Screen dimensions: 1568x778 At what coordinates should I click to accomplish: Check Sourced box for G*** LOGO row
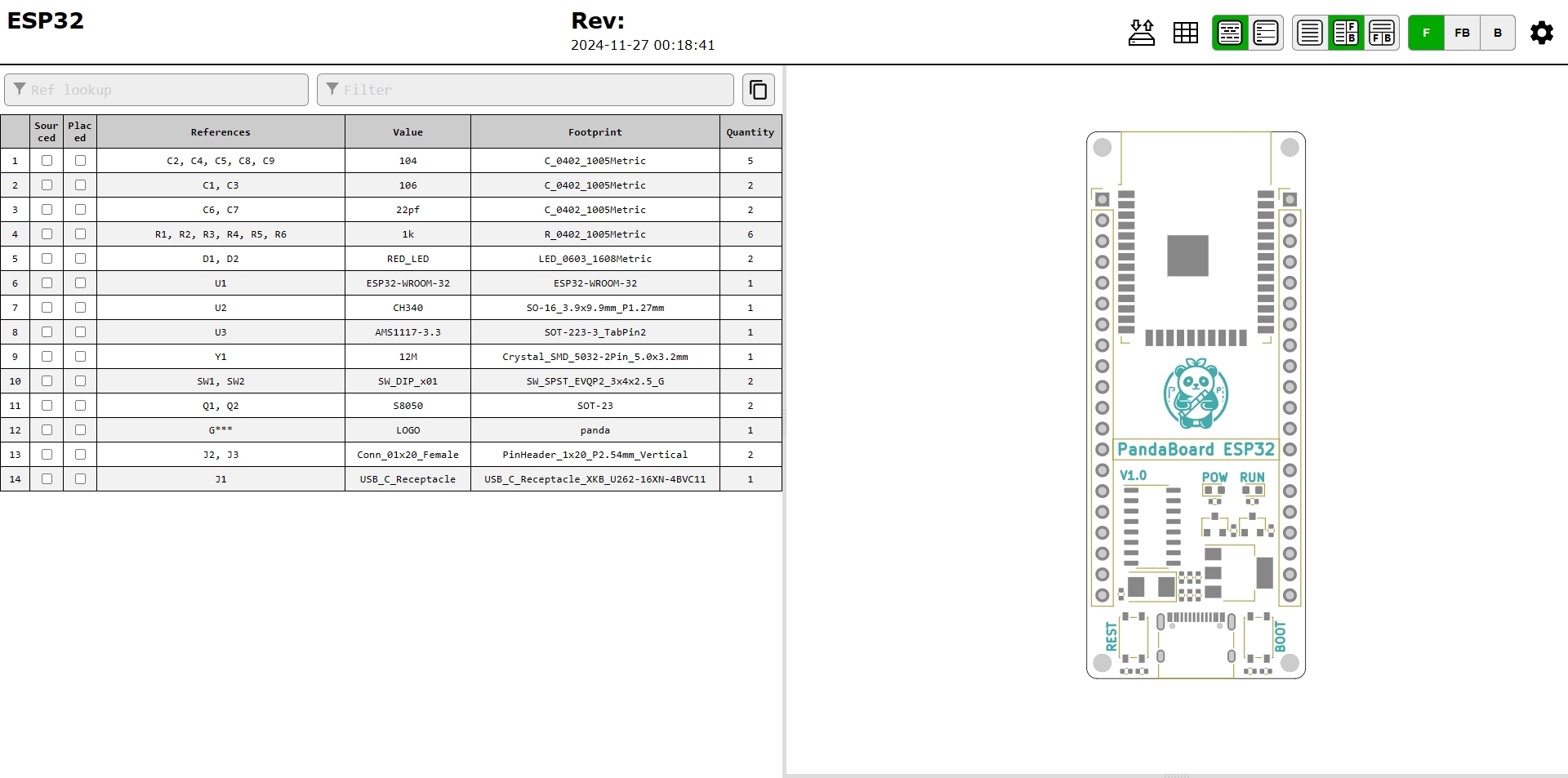click(47, 430)
